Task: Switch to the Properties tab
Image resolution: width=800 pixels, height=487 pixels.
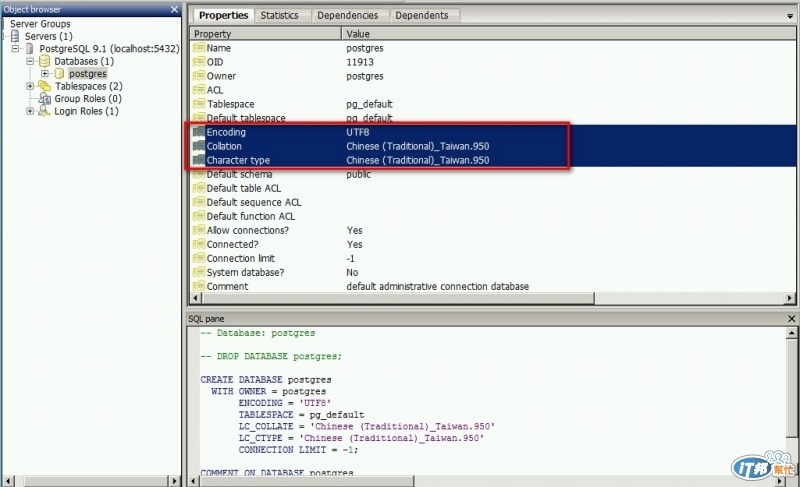Action: coord(223,15)
